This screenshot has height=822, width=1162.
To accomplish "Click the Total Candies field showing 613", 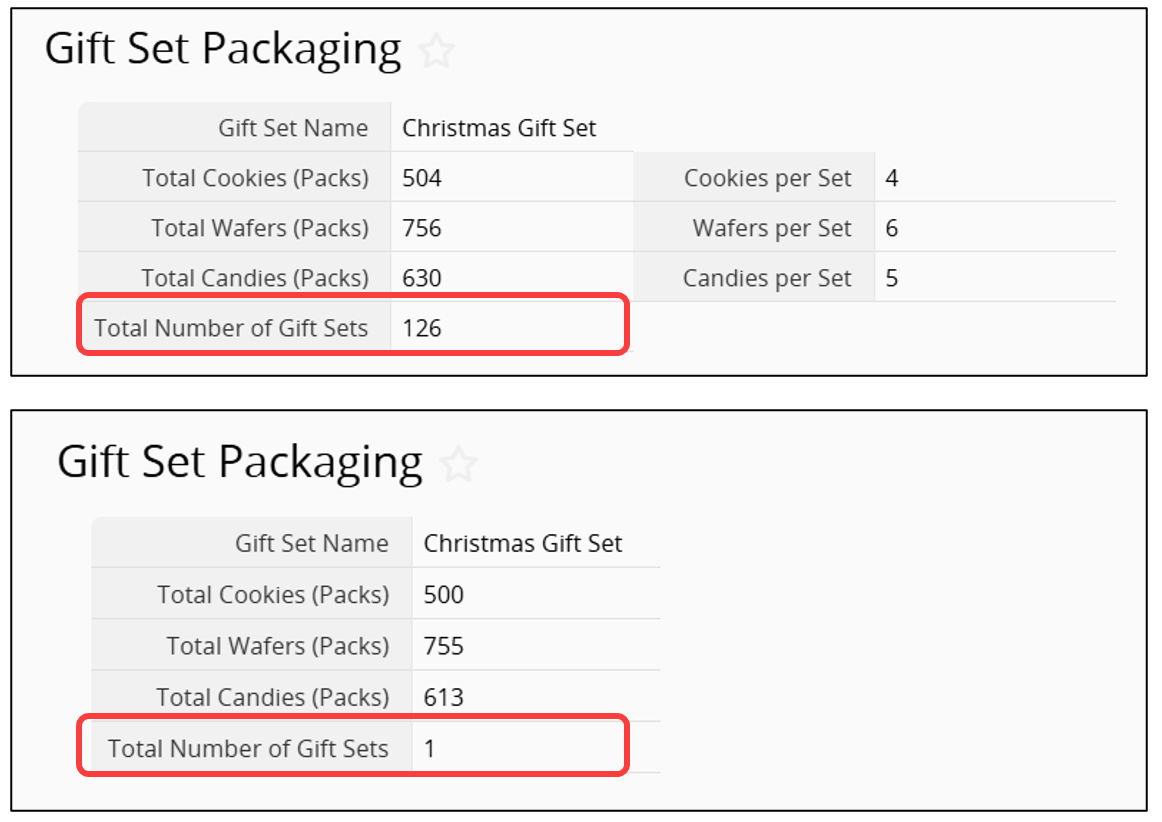I will [x=444, y=697].
